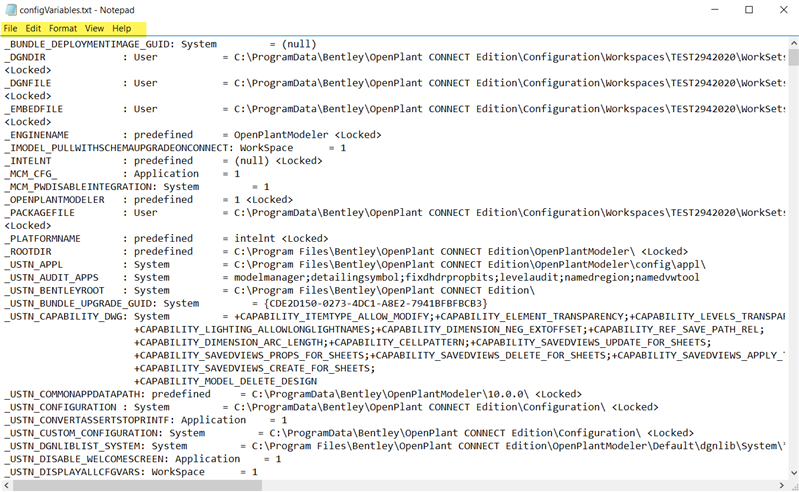Open the Help menu
799x492 pixels.
(x=122, y=29)
